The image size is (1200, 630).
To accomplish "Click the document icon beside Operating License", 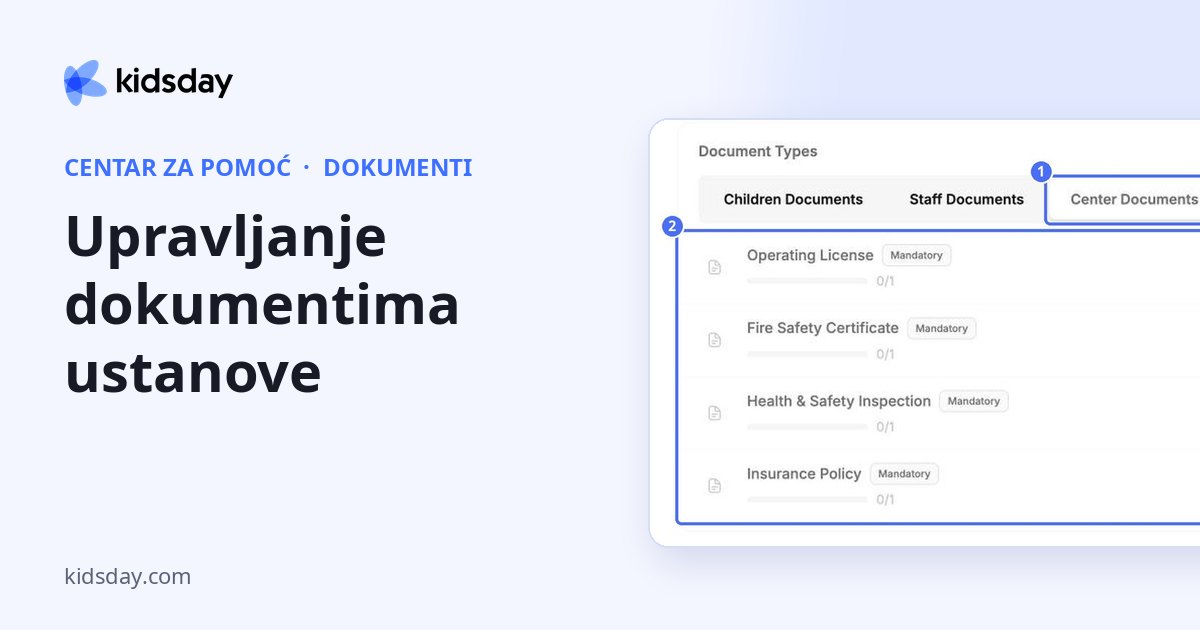I will coord(714,267).
